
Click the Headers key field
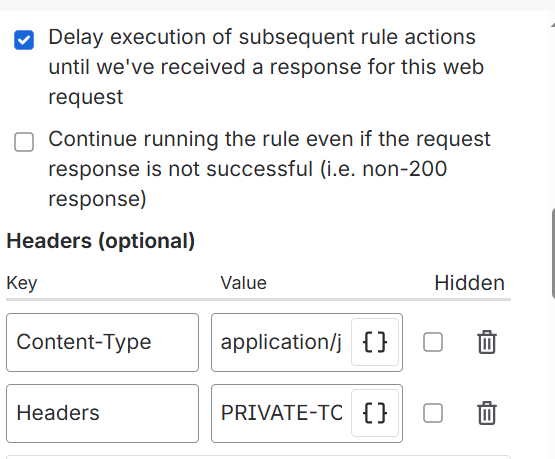tap(102, 413)
